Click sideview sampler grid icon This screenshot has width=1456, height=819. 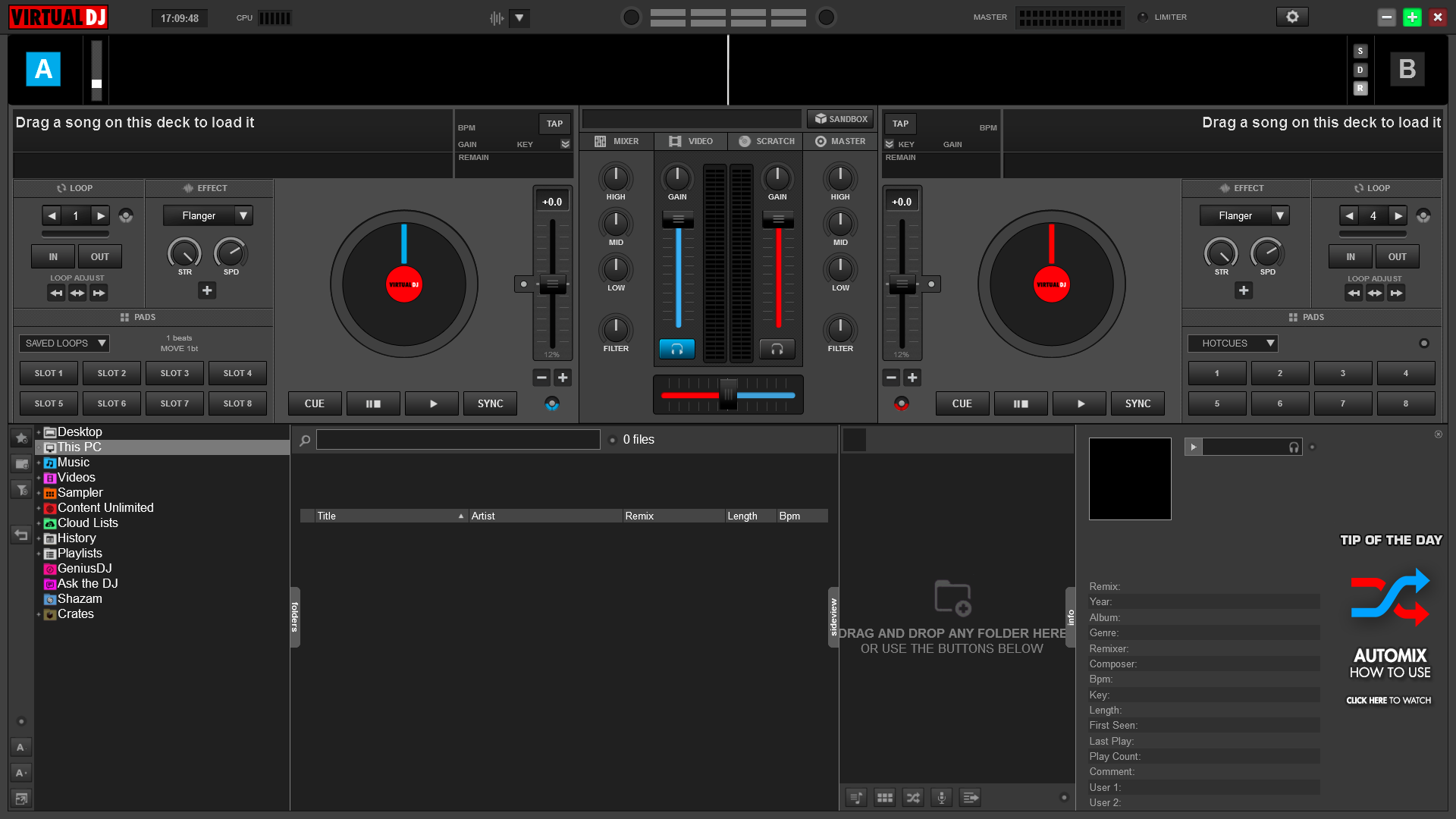(884, 797)
